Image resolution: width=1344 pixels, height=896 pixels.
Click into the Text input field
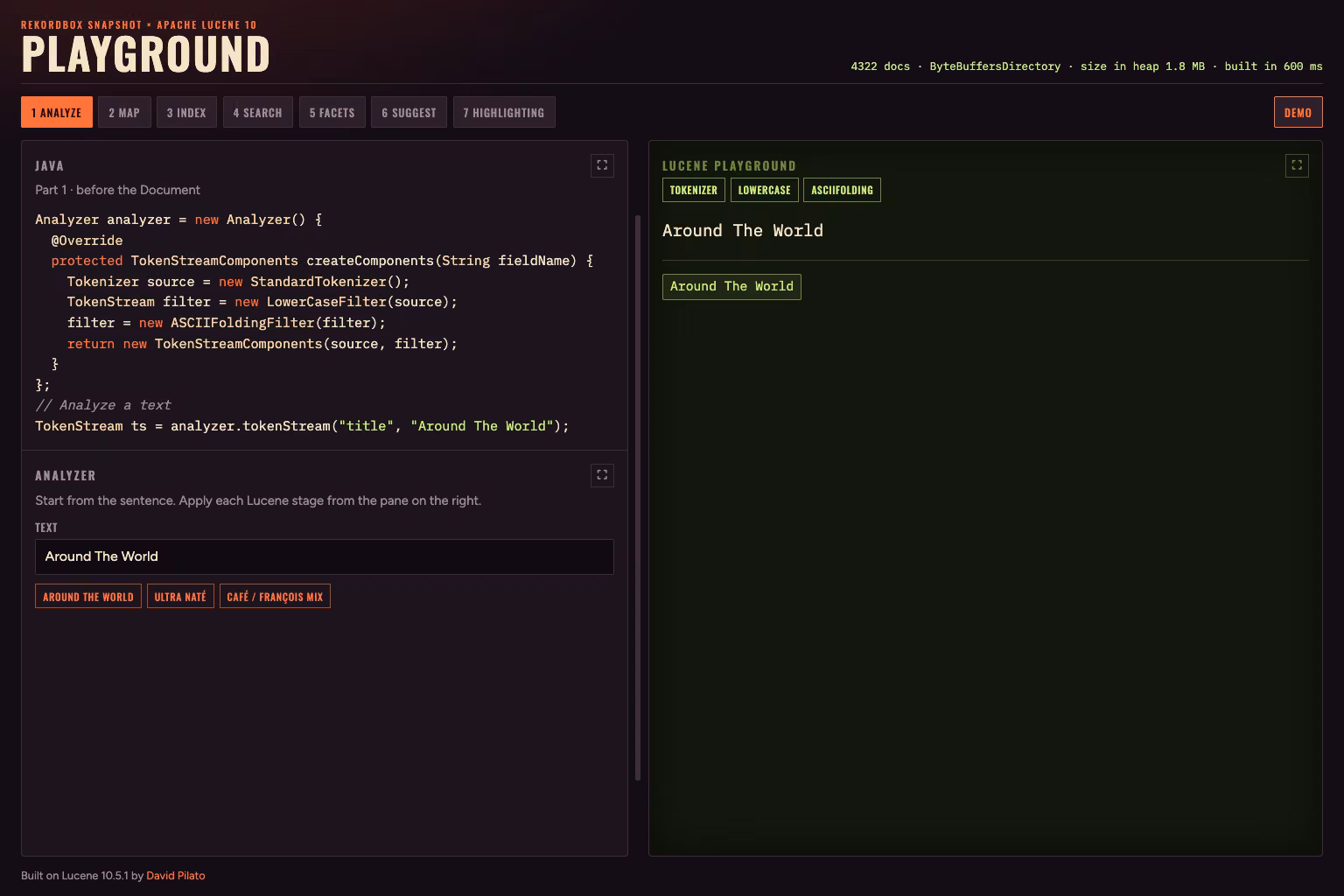tap(325, 556)
